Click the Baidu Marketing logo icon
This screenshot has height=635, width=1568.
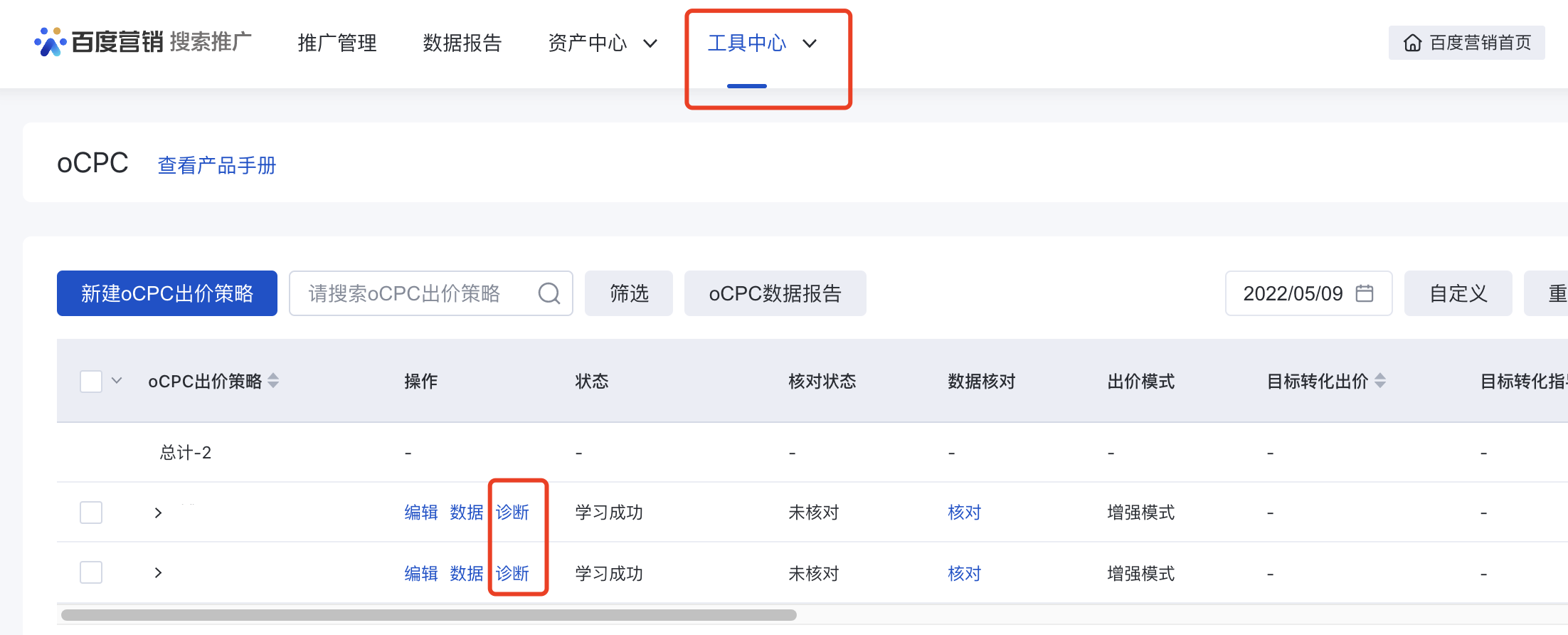50,42
